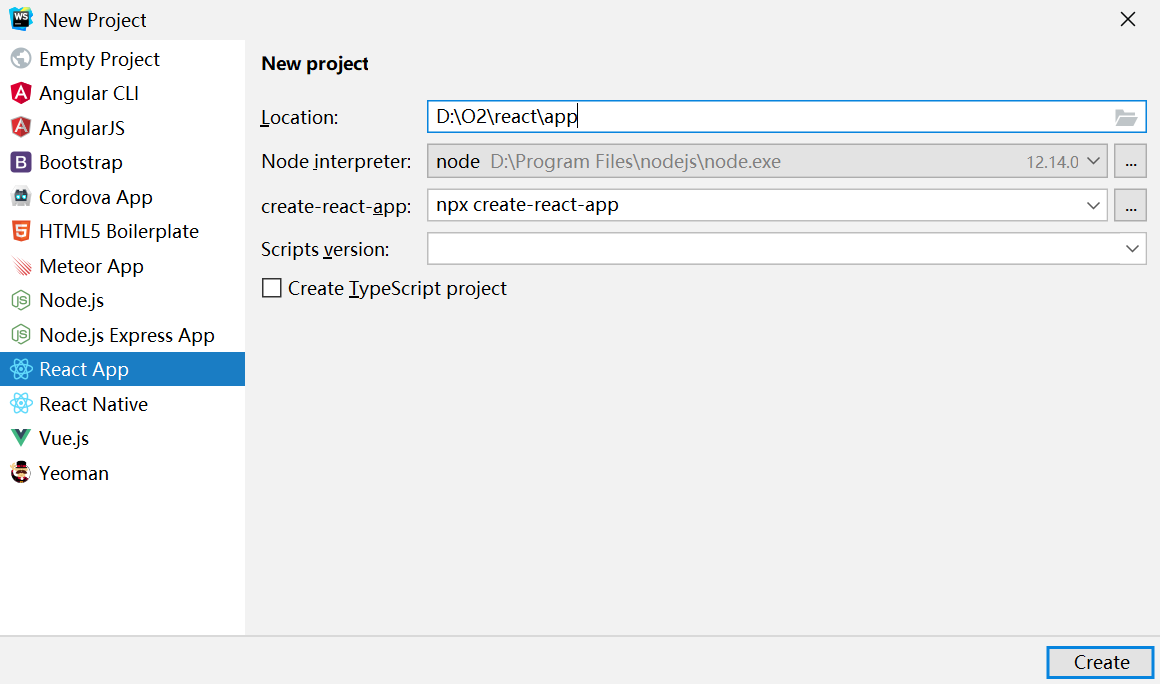Select Meteor App project type
The image size is (1160, 684).
click(122, 265)
